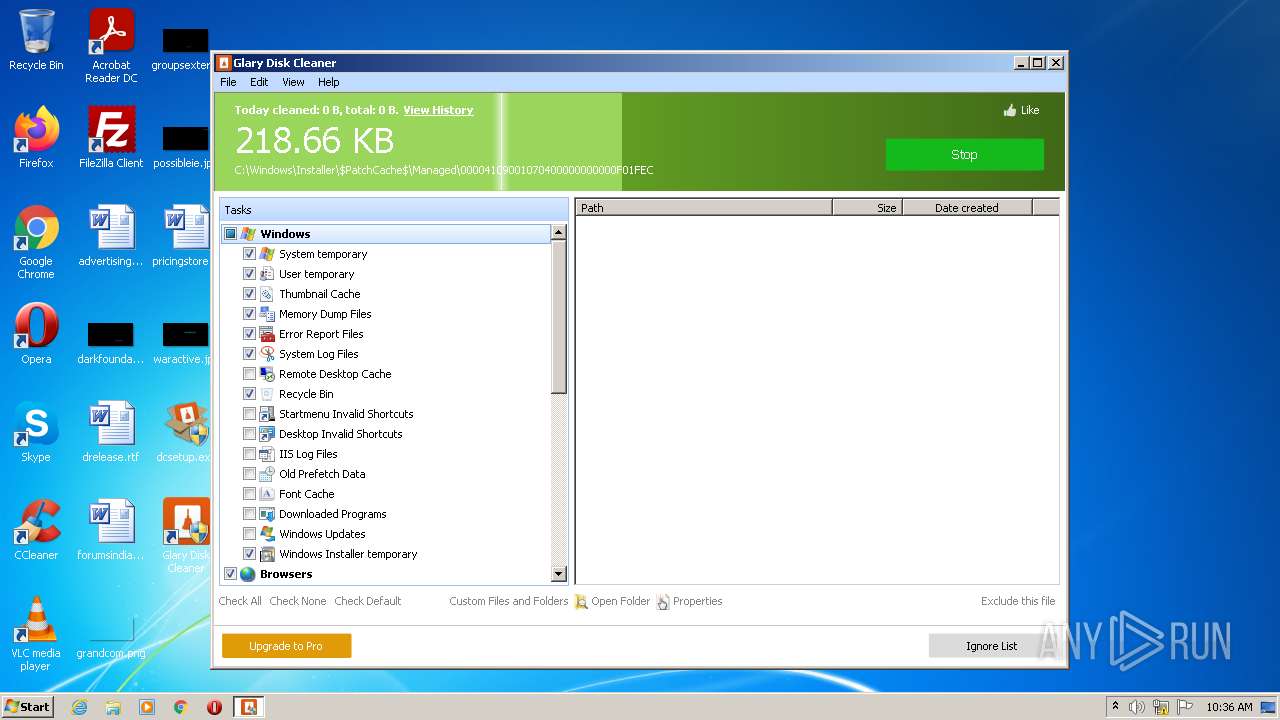The image size is (1280, 720).
Task: Open the View History link
Action: tap(438, 110)
